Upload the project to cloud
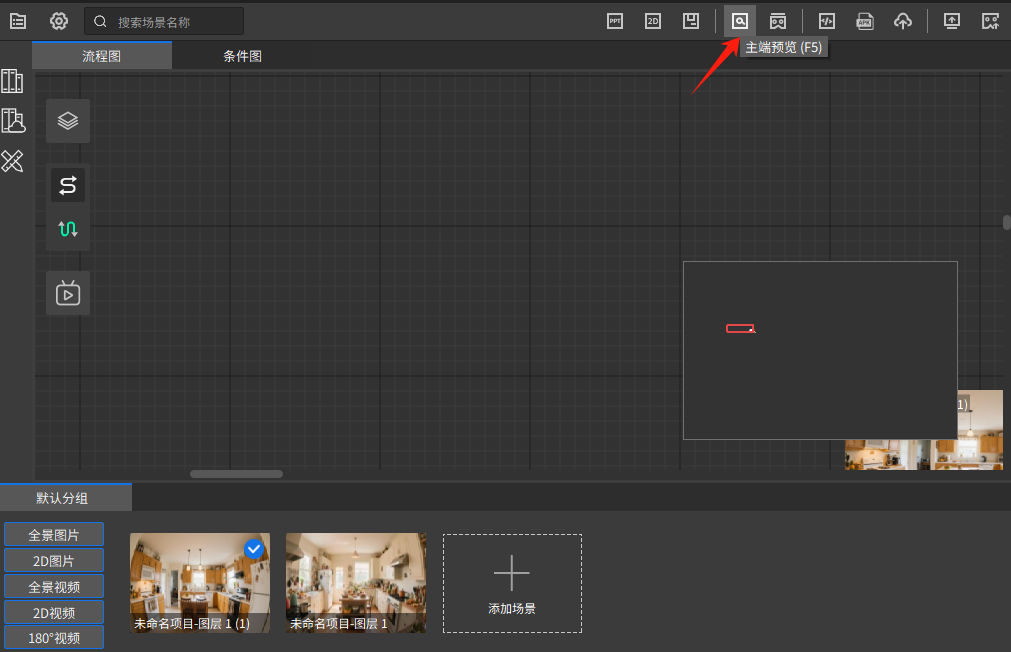1011x652 pixels. [902, 20]
